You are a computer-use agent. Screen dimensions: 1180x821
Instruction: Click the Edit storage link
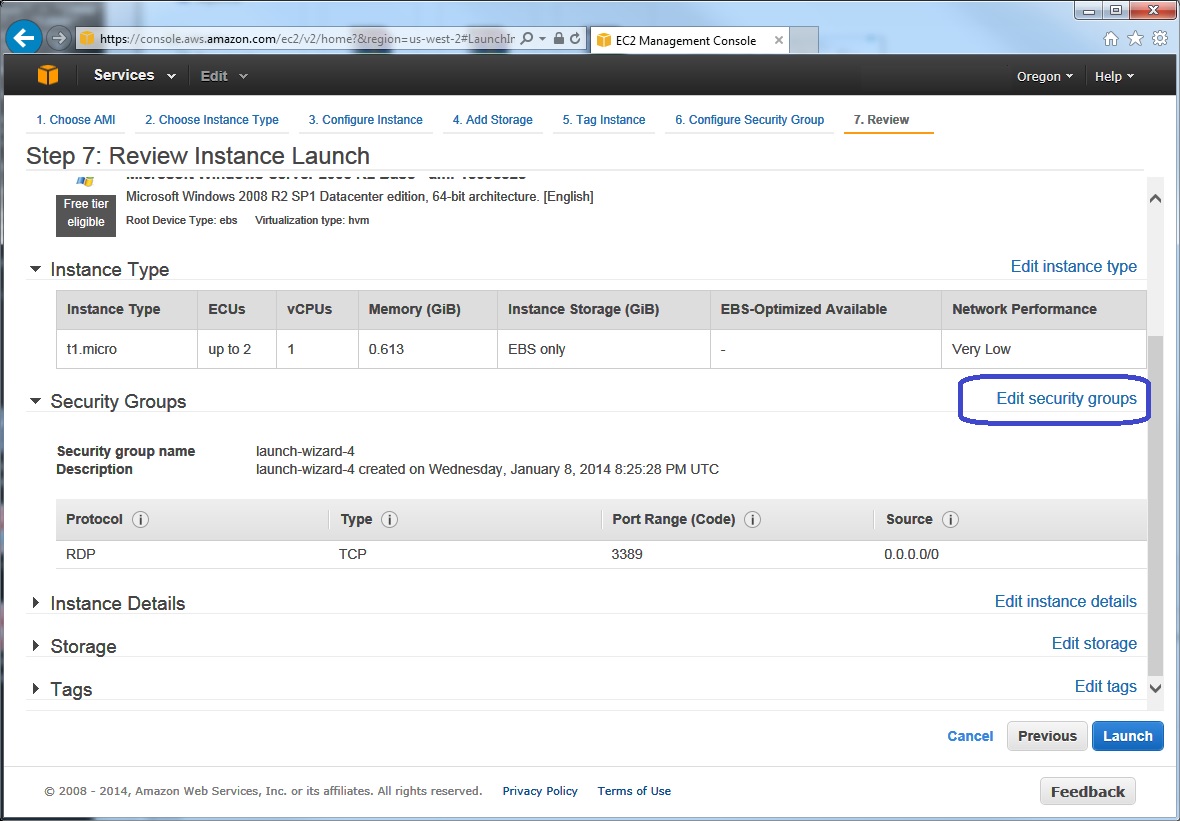(x=1094, y=643)
